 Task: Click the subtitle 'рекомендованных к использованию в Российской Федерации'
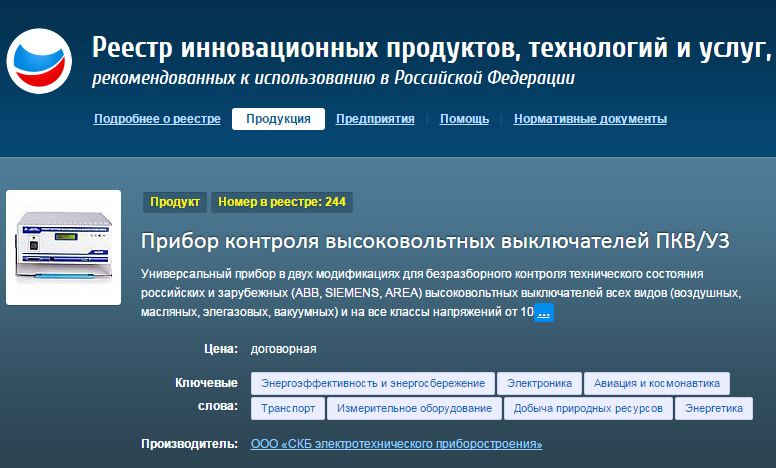(x=334, y=78)
